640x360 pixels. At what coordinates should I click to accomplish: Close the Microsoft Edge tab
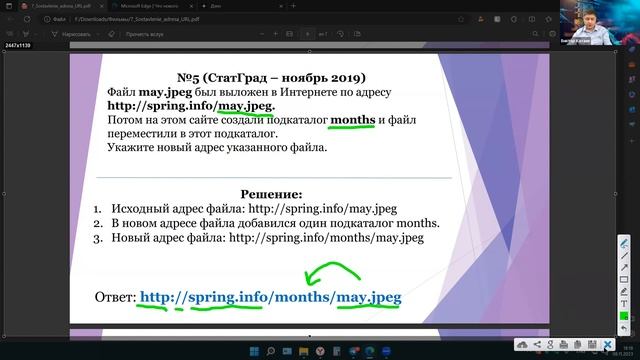[191, 6]
